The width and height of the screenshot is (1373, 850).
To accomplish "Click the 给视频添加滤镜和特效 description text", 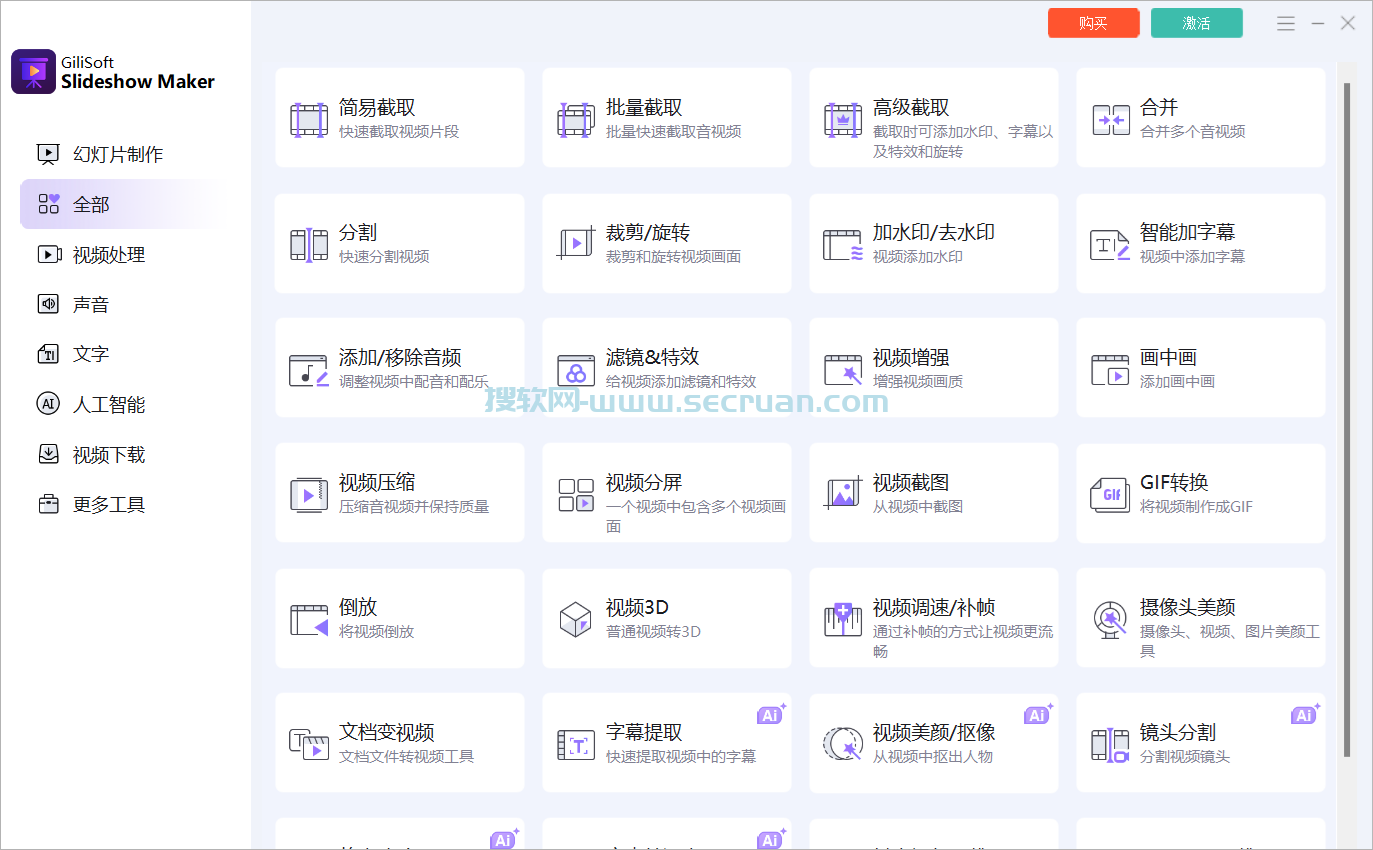I will (681, 381).
